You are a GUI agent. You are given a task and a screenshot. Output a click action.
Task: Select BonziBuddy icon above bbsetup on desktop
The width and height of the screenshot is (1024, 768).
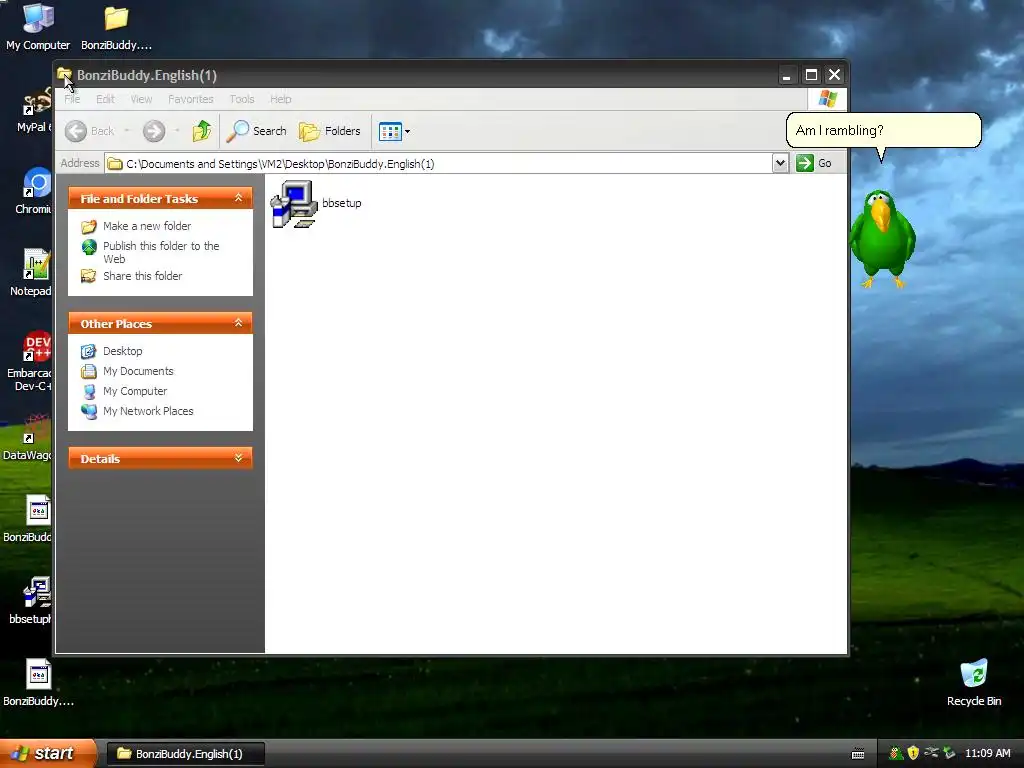(27, 519)
